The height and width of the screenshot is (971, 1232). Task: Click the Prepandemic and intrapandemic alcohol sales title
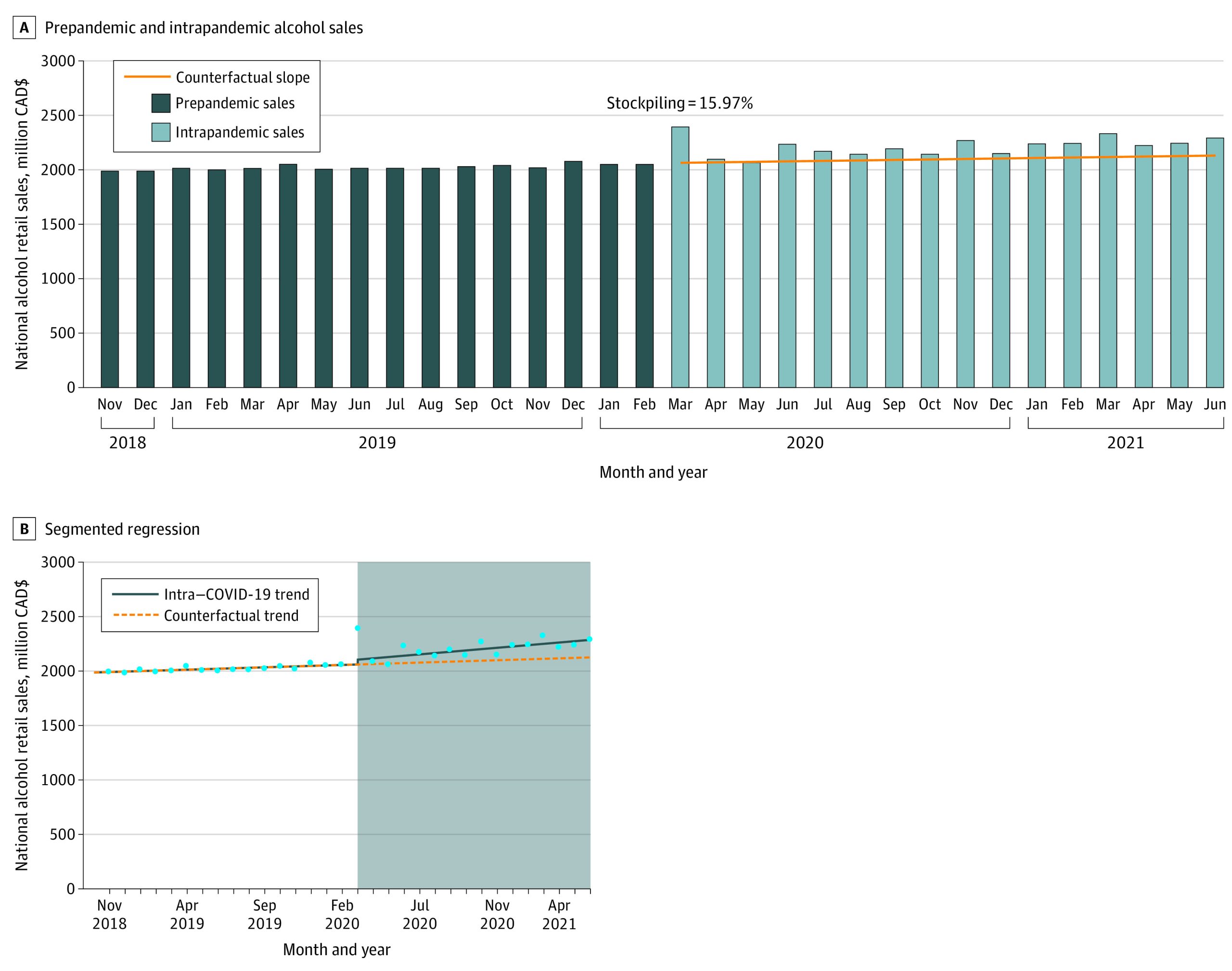(204, 28)
